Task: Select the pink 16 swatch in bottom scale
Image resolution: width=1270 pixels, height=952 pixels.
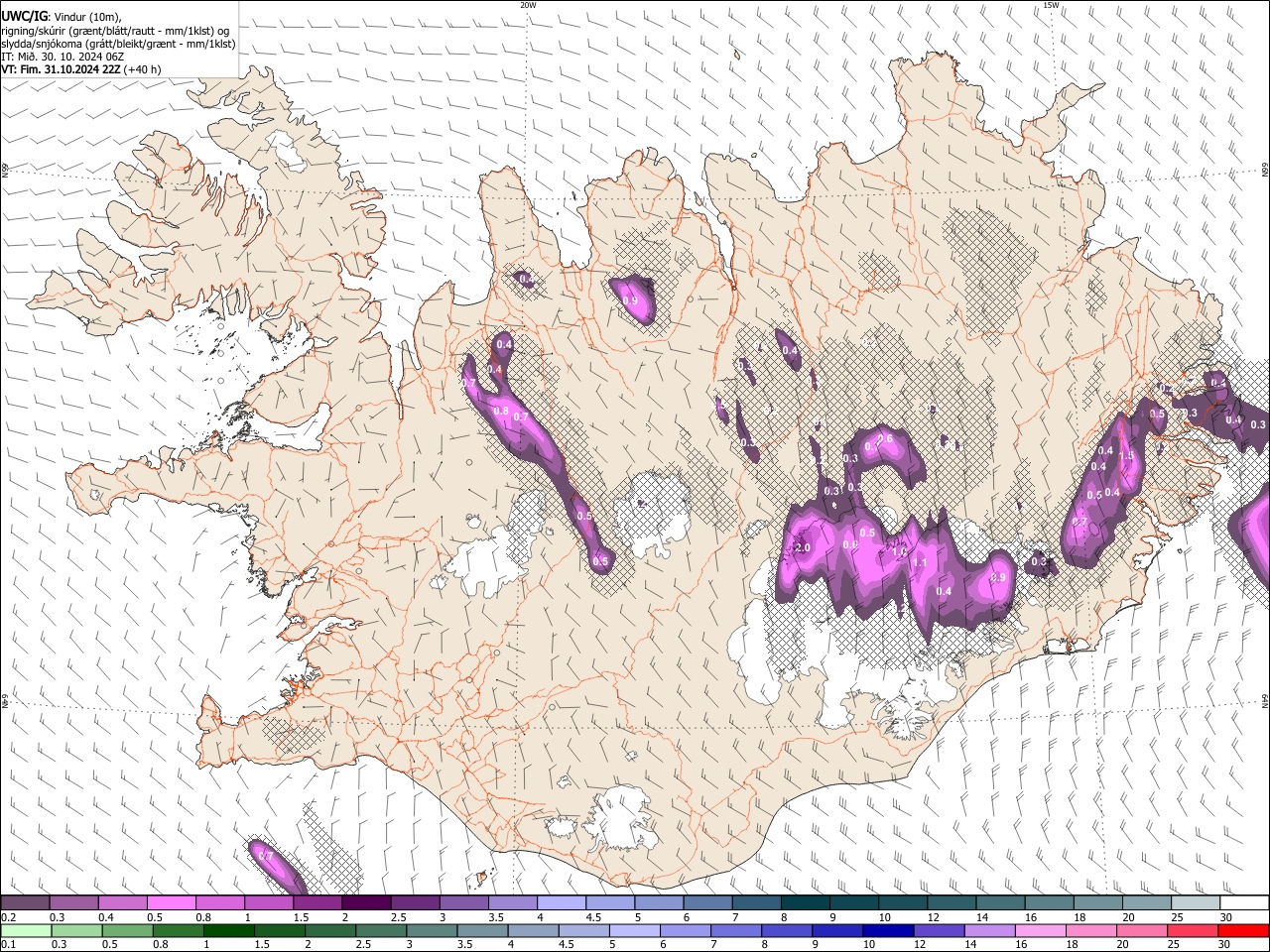Action: pos(1040,930)
